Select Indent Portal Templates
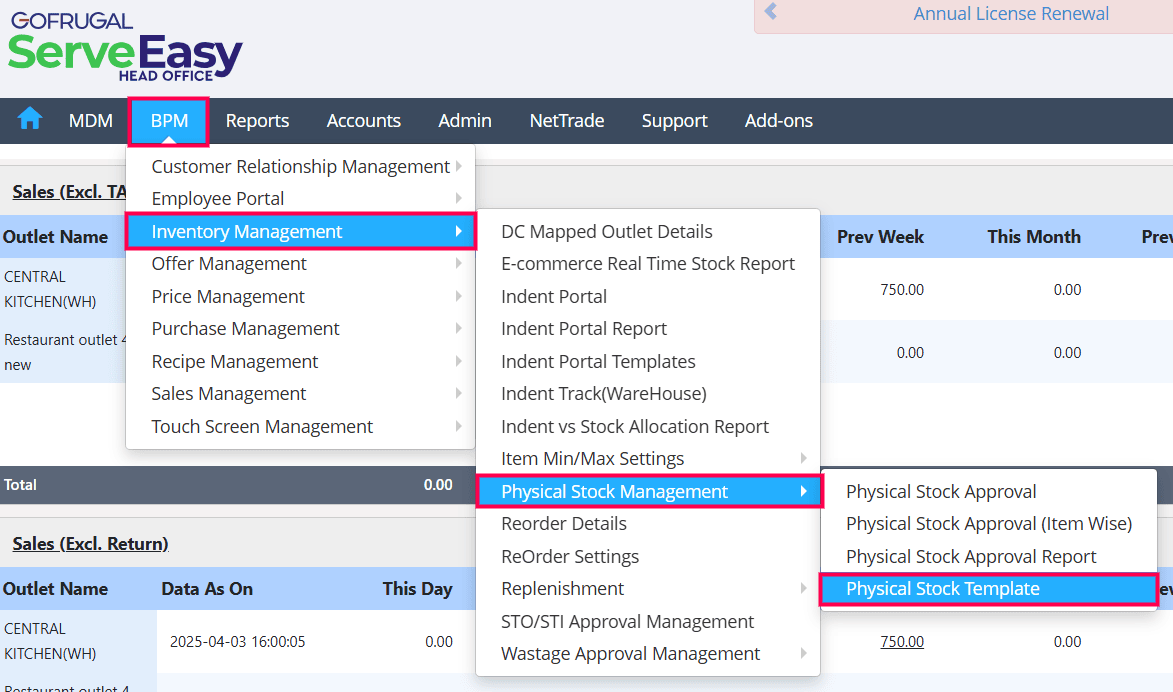Screen dimensions: 1173x692 tap(598, 361)
